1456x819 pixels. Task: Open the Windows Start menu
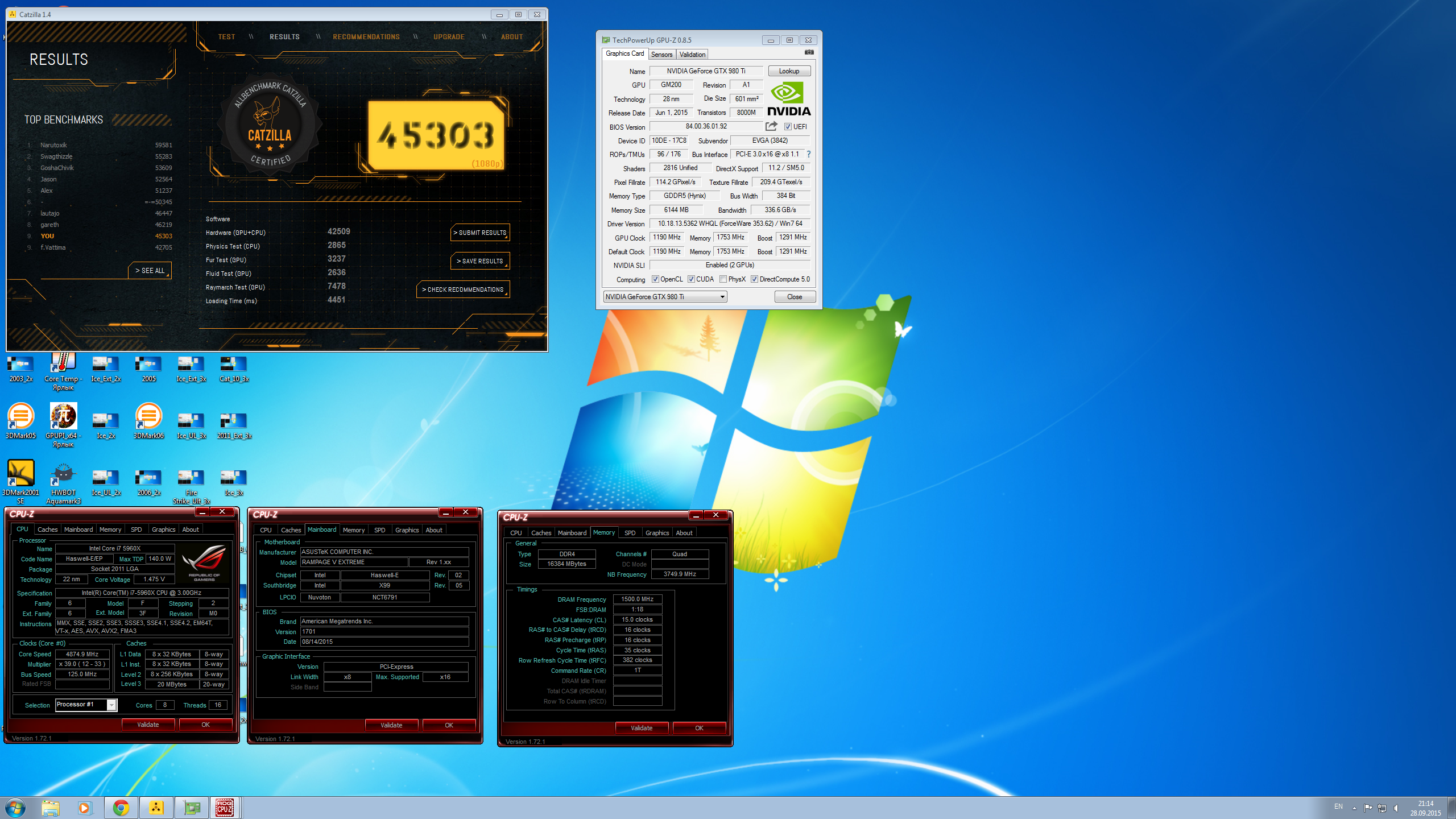15,808
